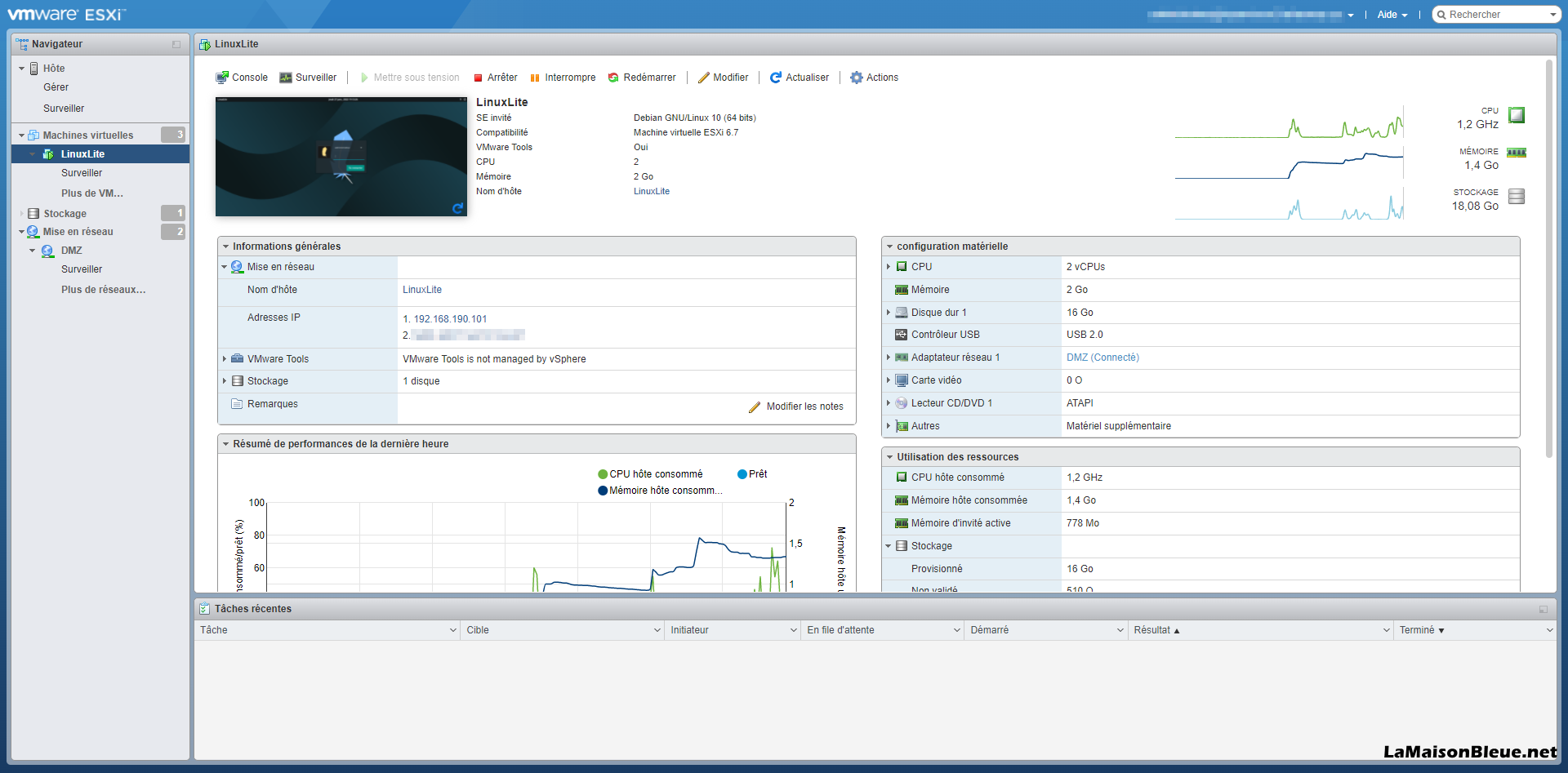Click the main panel vertical scrollbar
This screenshot has width=1568, height=773.
point(1549,258)
